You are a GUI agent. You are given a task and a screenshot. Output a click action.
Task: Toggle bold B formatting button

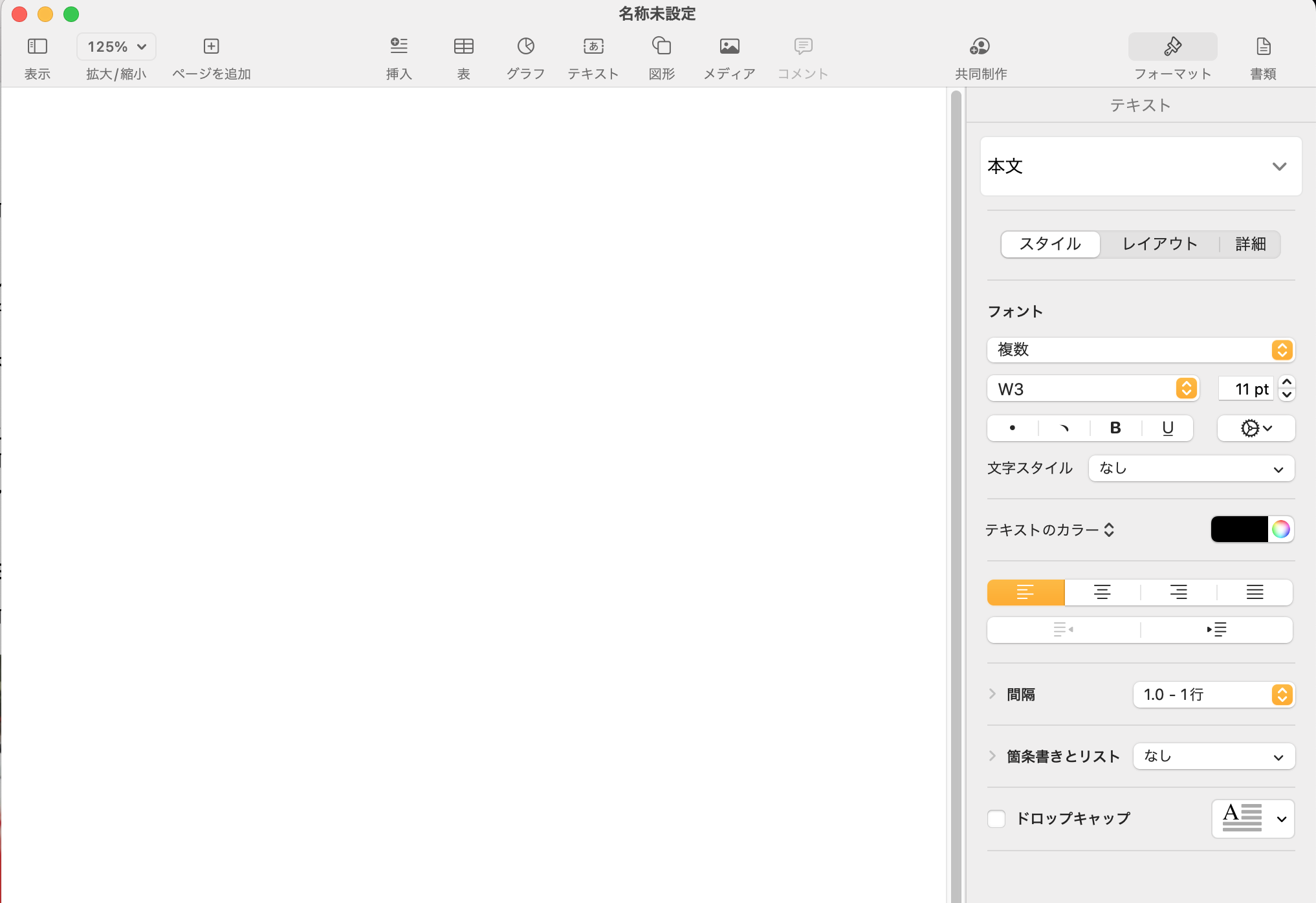pyautogui.click(x=1115, y=428)
